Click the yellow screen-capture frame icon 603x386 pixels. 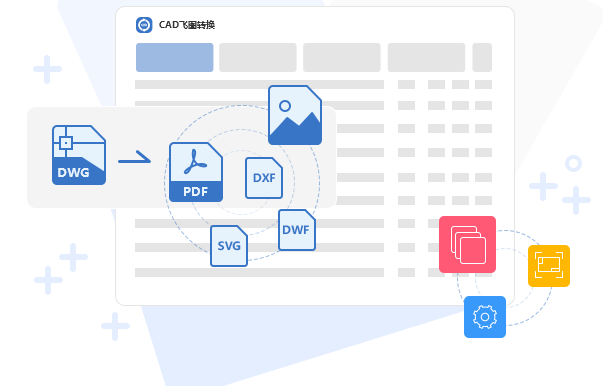[549, 266]
